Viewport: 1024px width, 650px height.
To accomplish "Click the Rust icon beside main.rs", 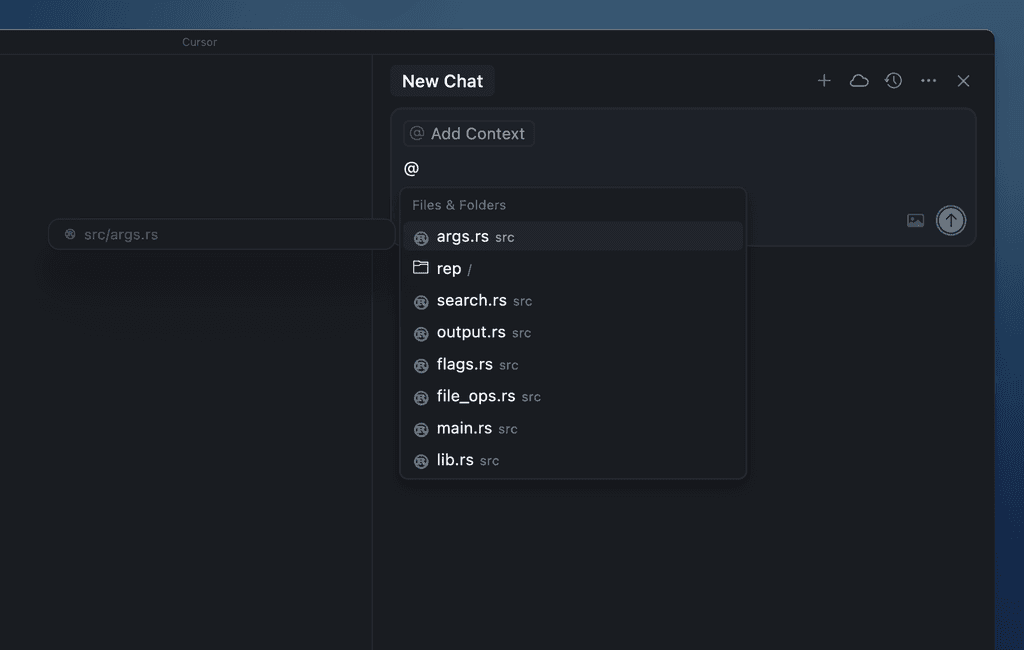I will [421, 429].
